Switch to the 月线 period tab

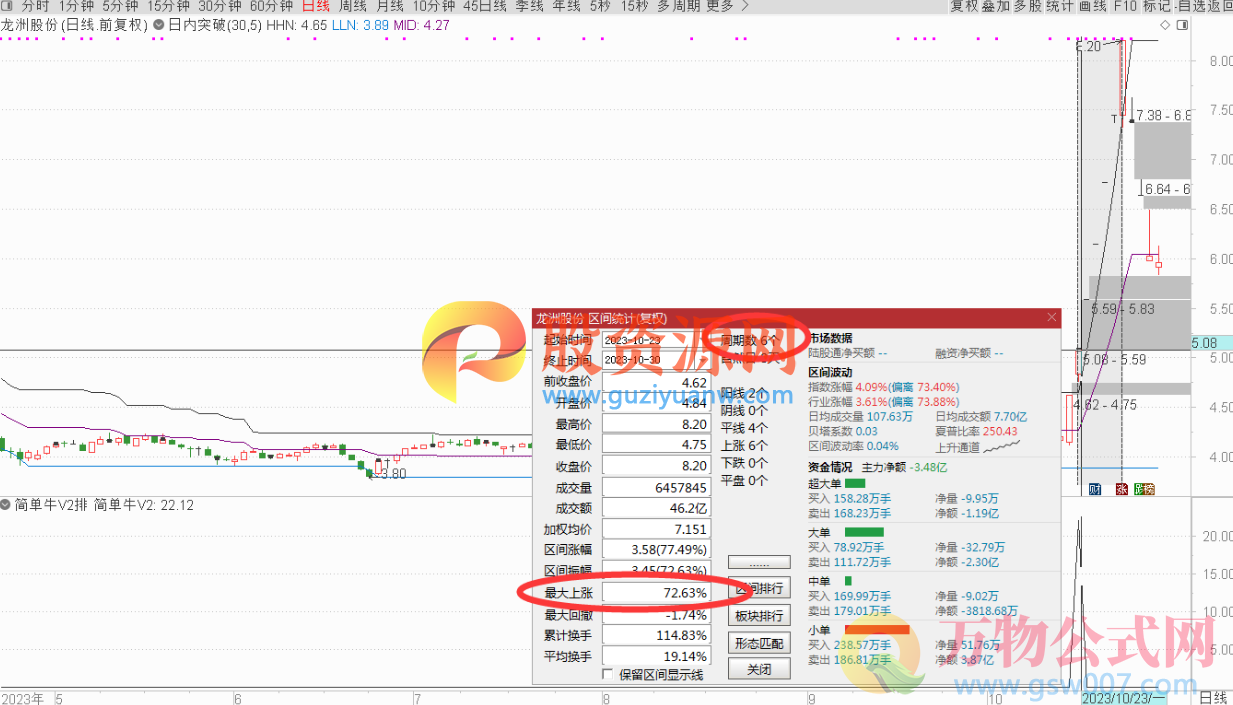point(390,6)
